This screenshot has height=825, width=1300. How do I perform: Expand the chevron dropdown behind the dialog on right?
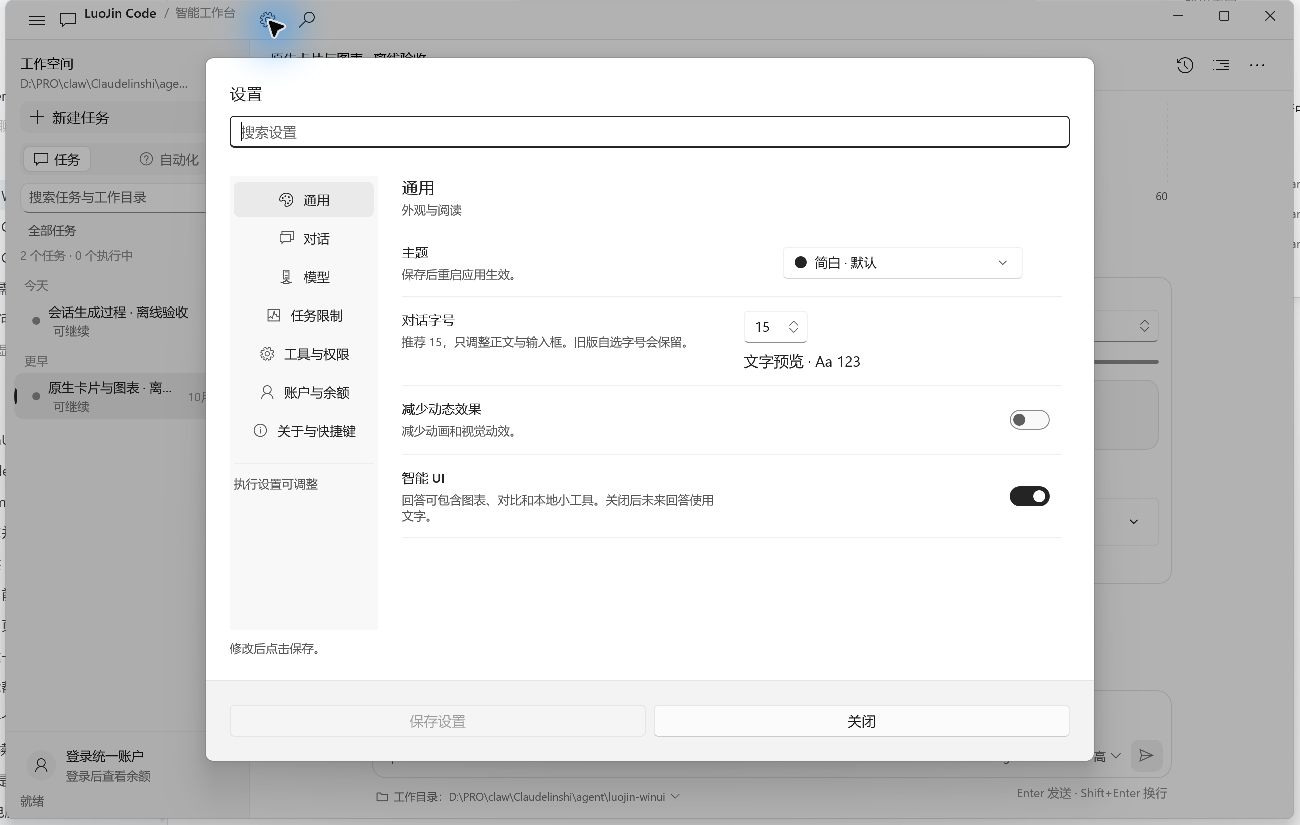pos(1134,522)
